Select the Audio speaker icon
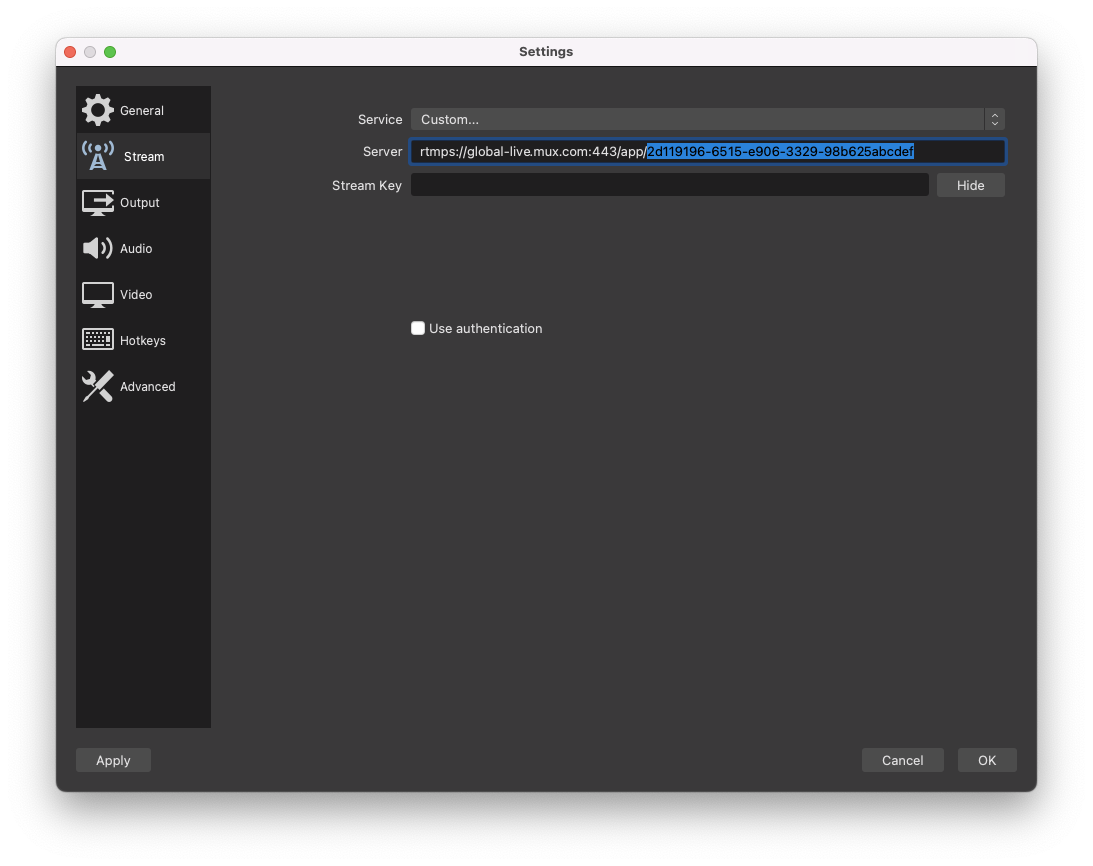This screenshot has height=866, width=1093. coord(97,248)
